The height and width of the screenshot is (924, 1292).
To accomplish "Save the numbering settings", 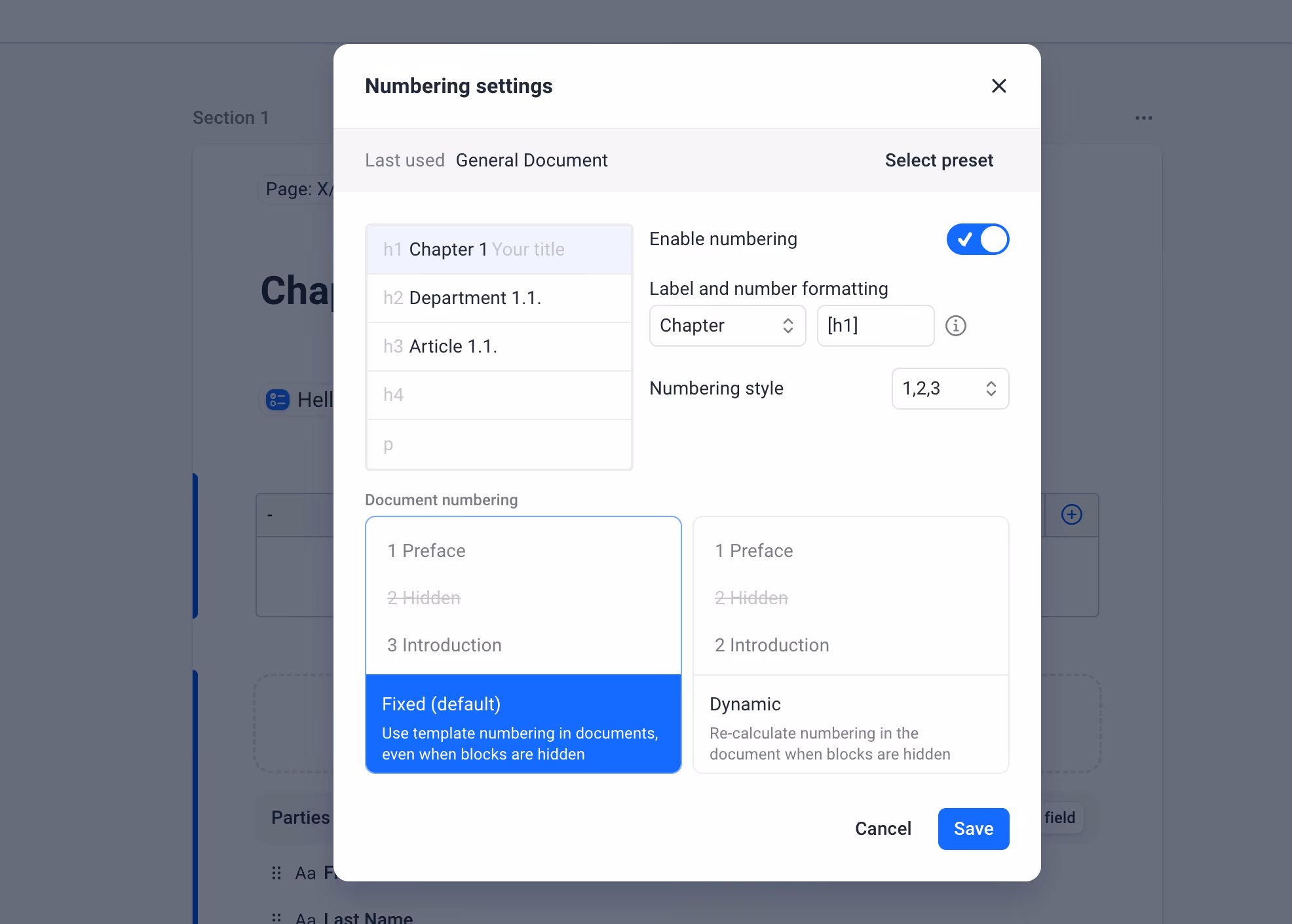I will 973,829.
